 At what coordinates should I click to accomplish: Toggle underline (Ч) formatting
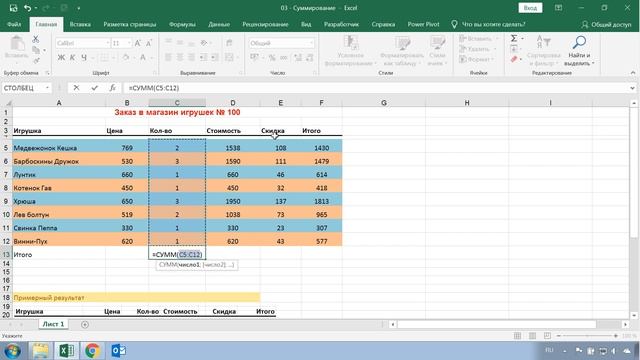(x=84, y=58)
